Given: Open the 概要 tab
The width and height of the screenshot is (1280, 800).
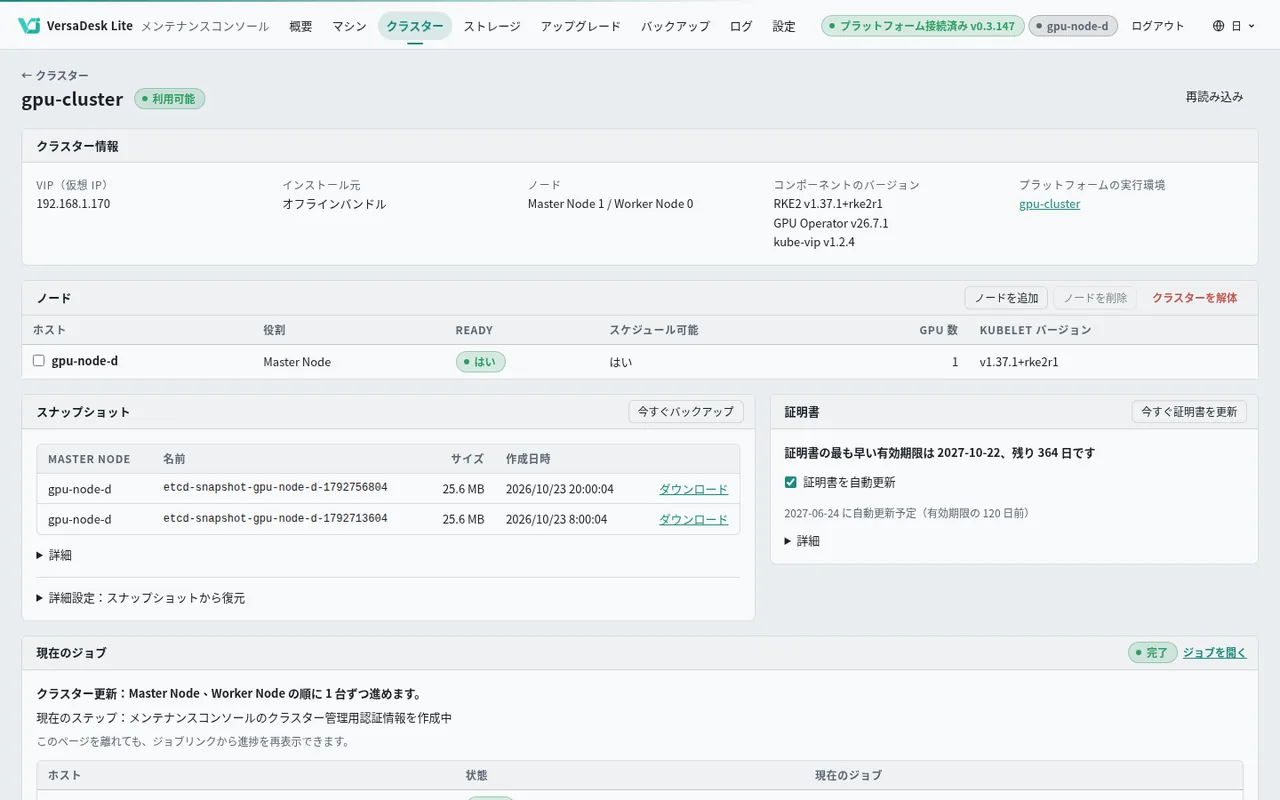Looking at the screenshot, I should pyautogui.click(x=300, y=26).
